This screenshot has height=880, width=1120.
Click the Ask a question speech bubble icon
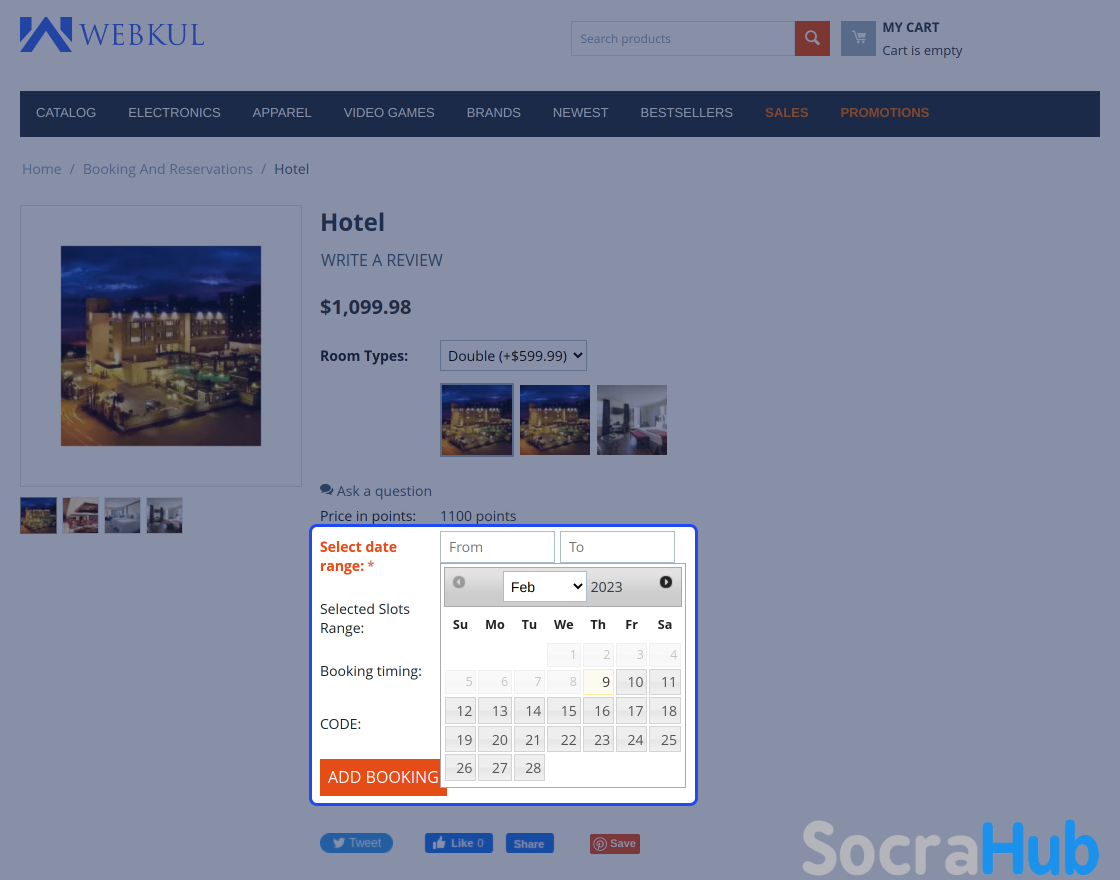coord(326,490)
